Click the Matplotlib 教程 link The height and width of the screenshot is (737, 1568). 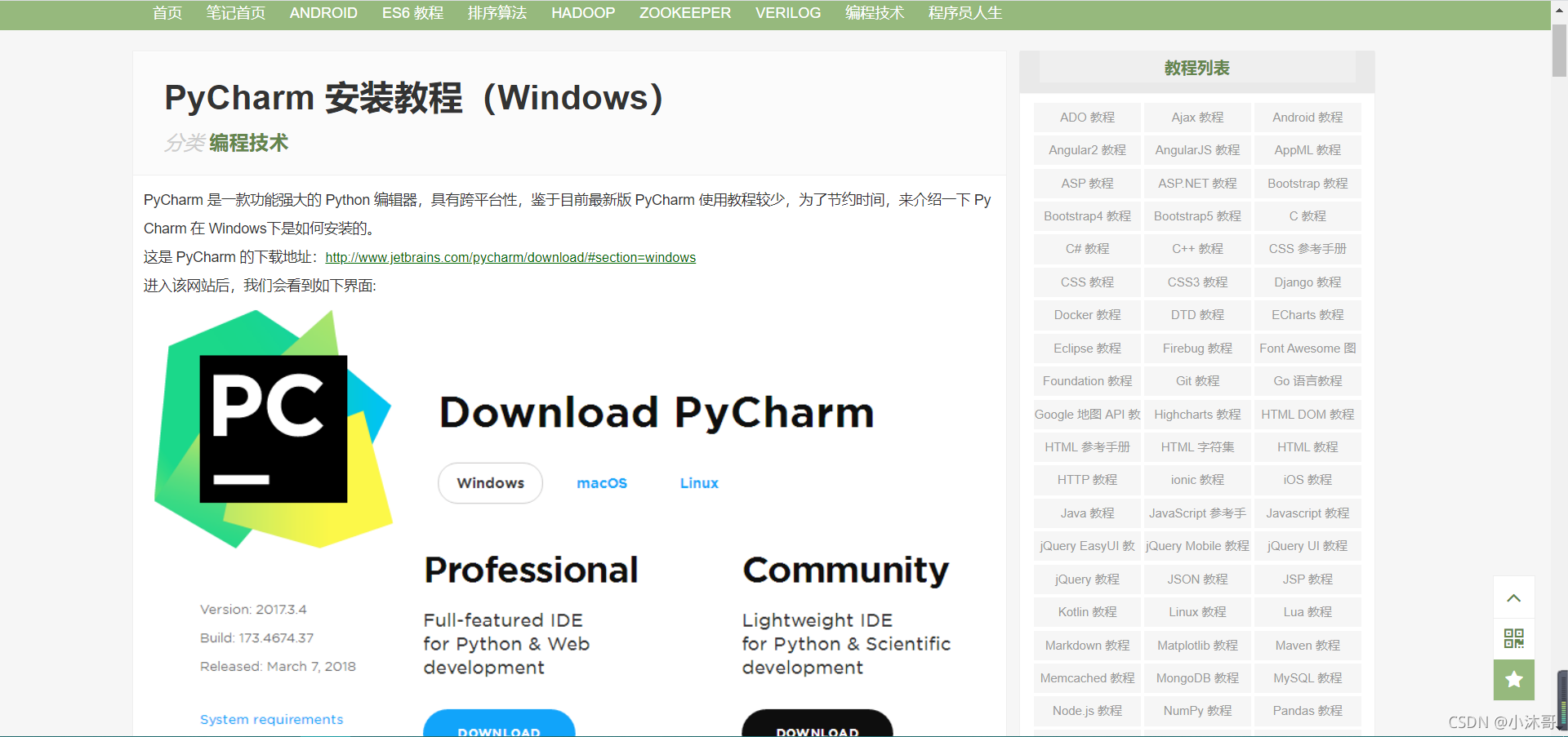click(1197, 646)
